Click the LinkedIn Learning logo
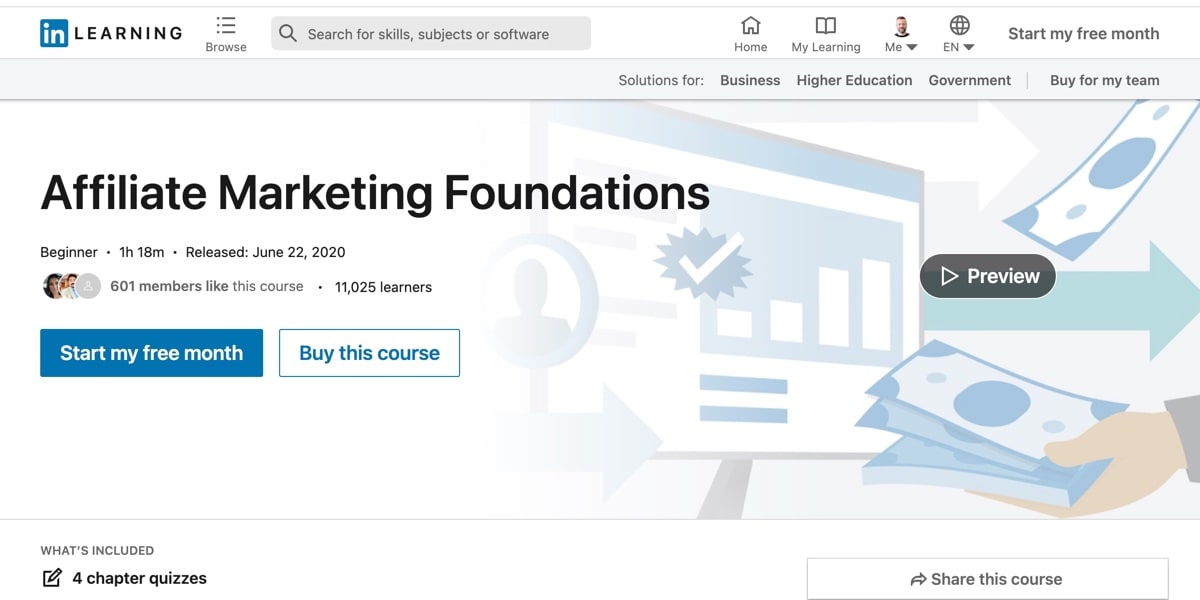The width and height of the screenshot is (1200, 600). point(111,33)
